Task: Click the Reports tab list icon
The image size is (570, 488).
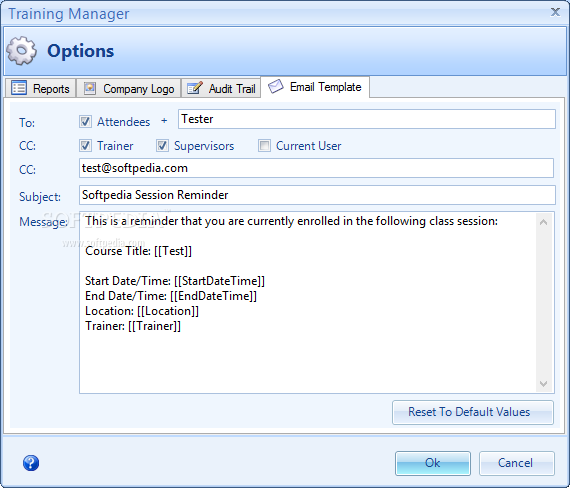Action: pos(19,88)
